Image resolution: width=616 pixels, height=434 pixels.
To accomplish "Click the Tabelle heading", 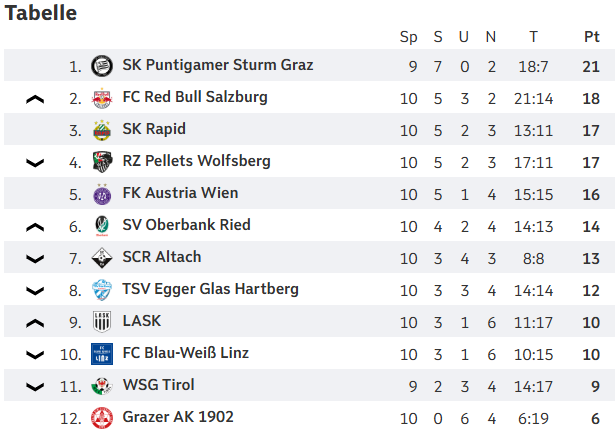I will (x=41, y=13).
